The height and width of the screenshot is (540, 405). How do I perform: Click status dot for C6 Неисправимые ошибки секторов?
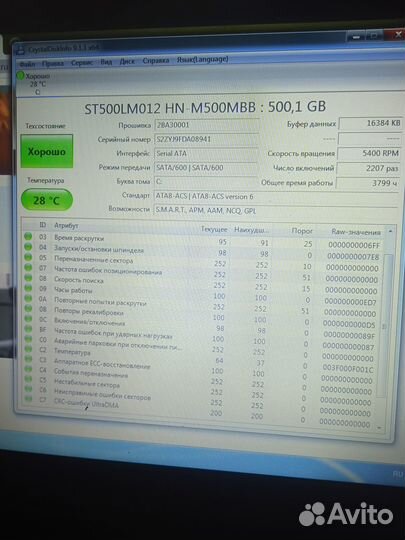[x=28, y=389]
